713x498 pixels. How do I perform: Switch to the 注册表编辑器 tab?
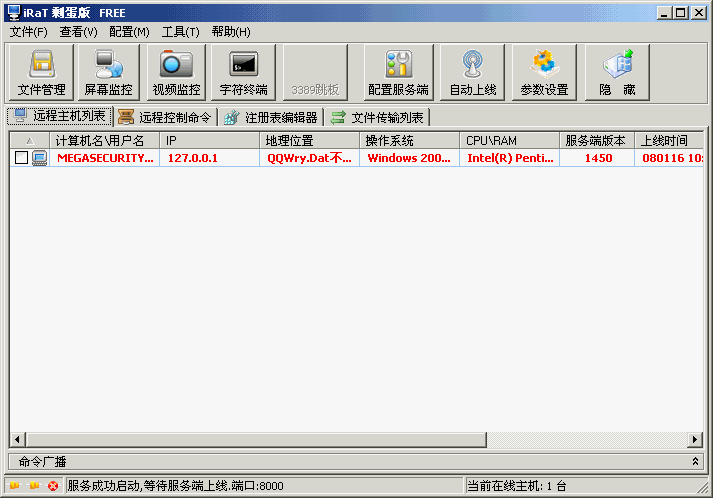(x=271, y=117)
